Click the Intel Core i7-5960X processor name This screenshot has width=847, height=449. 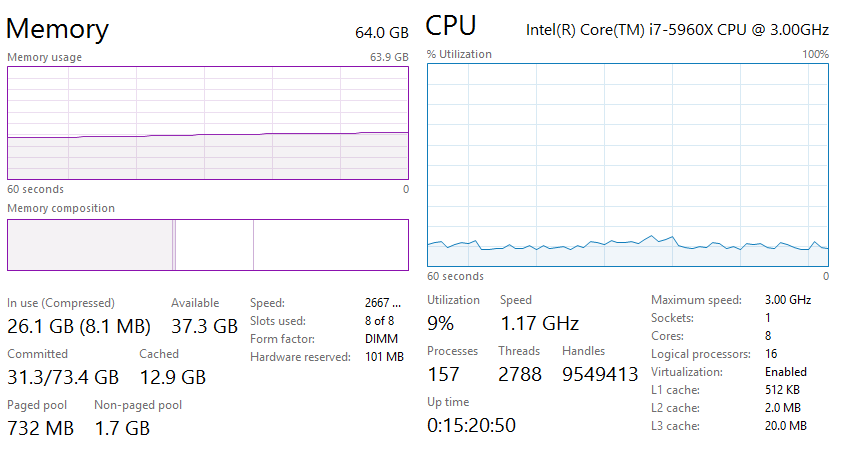(x=677, y=30)
